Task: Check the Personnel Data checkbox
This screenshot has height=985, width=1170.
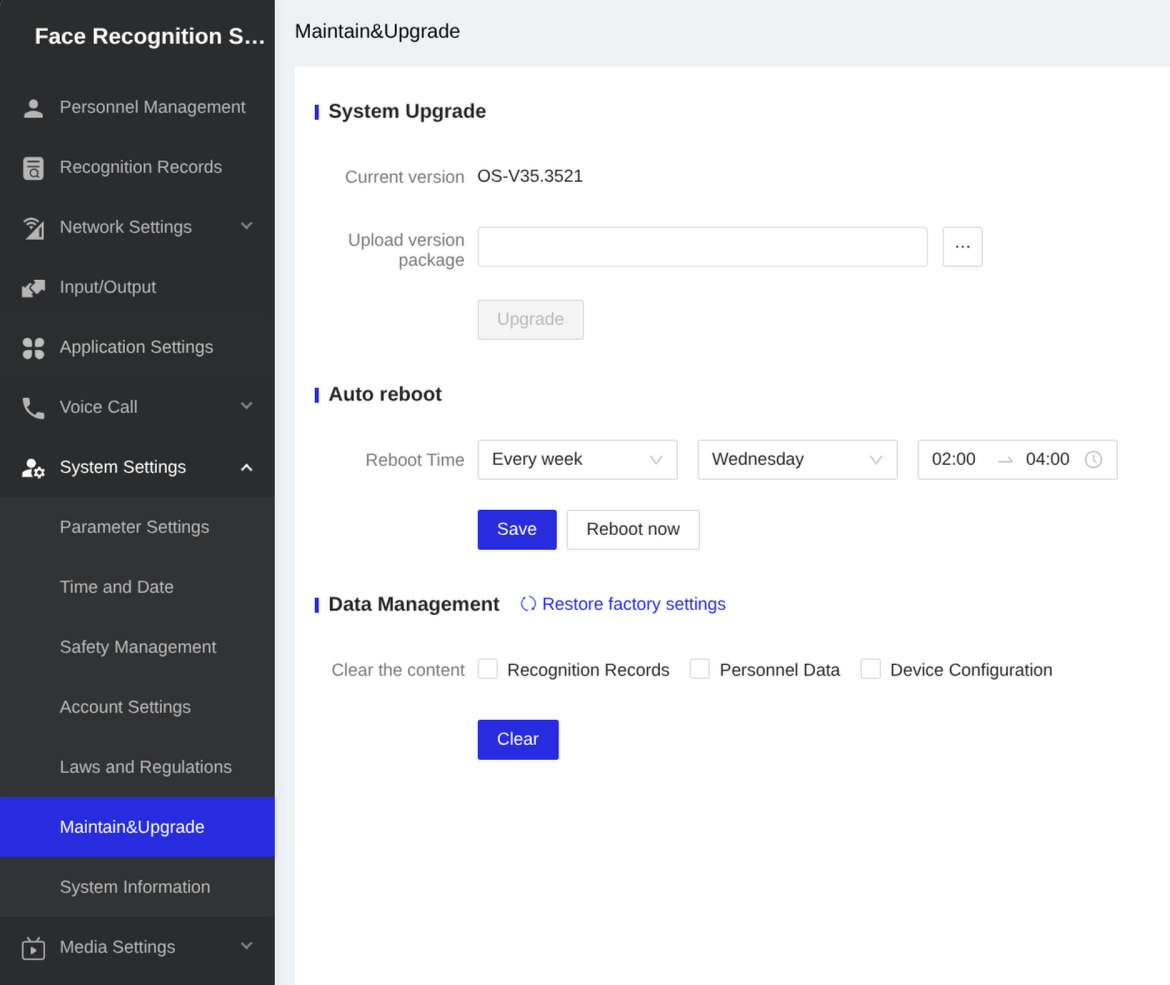Action: tap(700, 669)
